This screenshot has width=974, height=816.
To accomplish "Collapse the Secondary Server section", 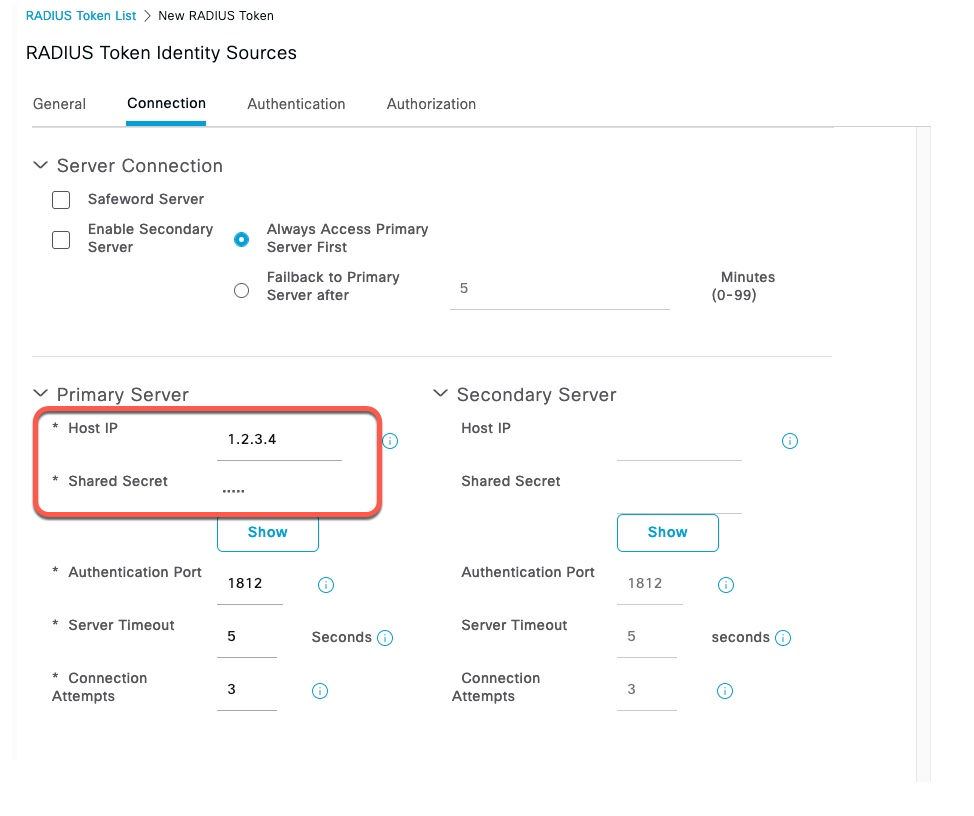I will point(440,393).
